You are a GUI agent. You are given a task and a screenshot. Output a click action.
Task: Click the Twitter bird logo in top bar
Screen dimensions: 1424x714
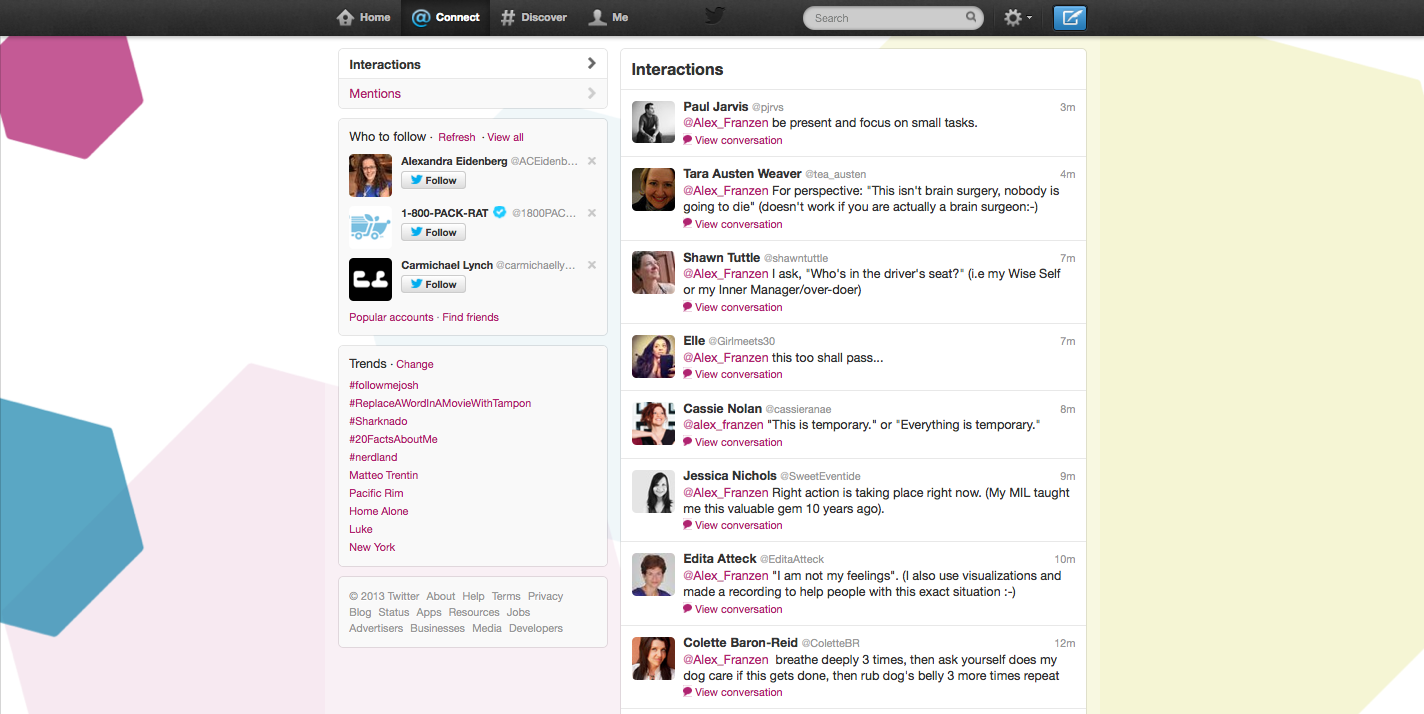714,16
